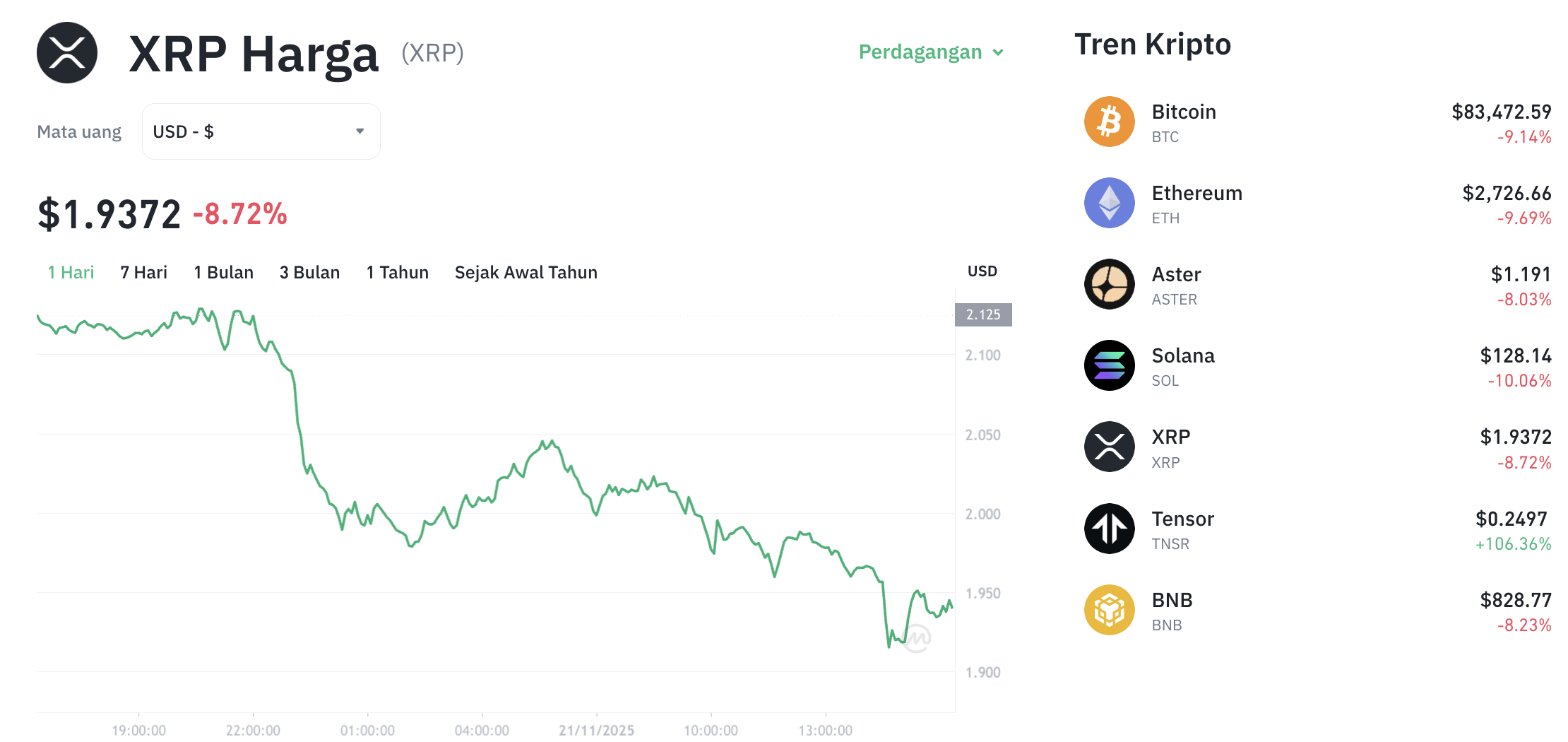This screenshot has width=1568, height=742.
Task: Switch to the 7 Hari chart tab
Action: point(143,272)
